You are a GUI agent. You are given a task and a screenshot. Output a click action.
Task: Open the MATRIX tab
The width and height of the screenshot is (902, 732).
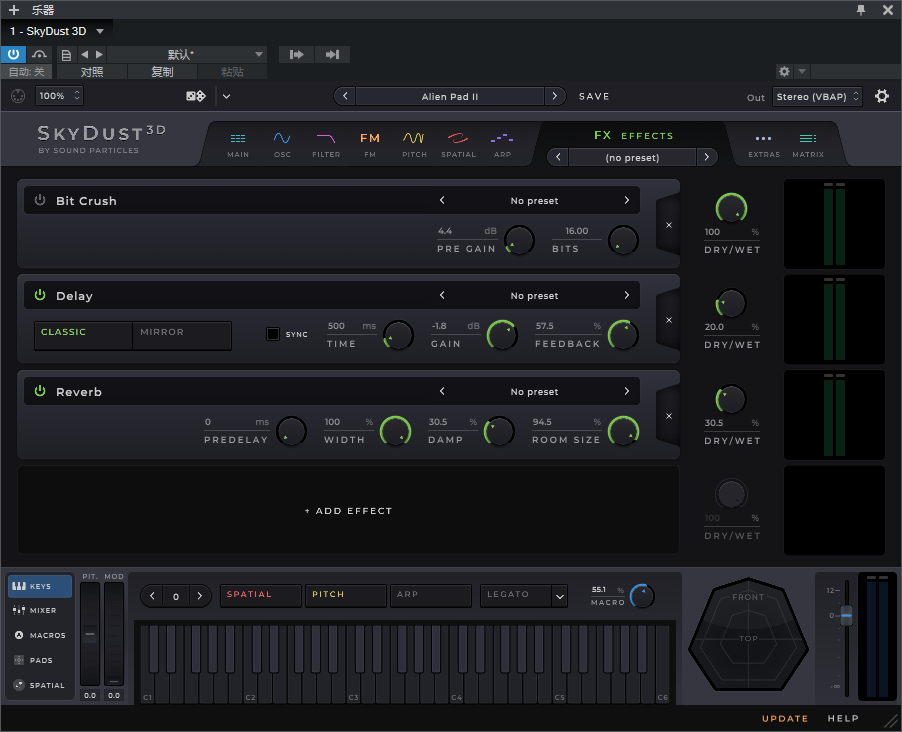point(808,144)
